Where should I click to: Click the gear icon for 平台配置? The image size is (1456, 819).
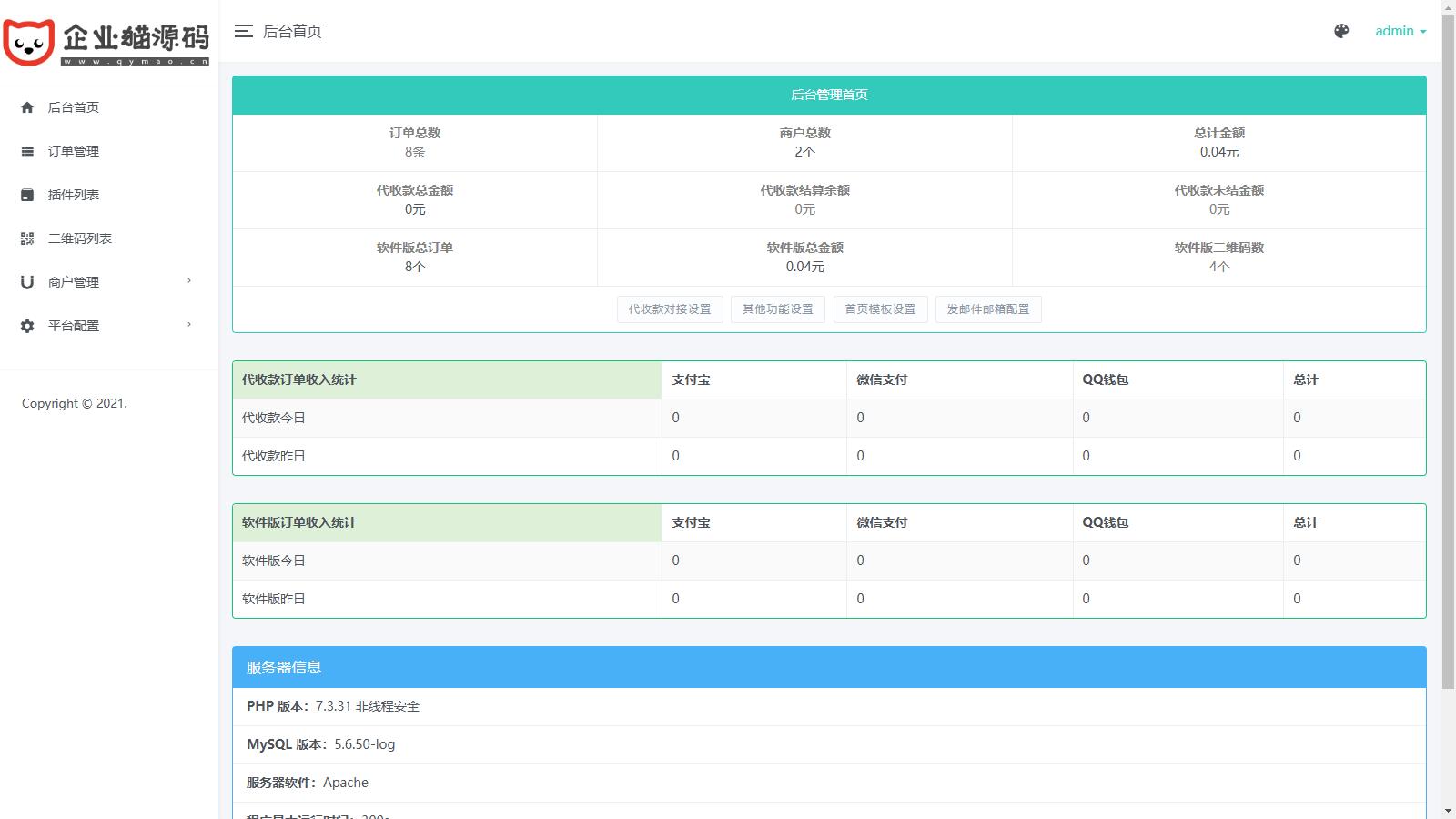[27, 326]
